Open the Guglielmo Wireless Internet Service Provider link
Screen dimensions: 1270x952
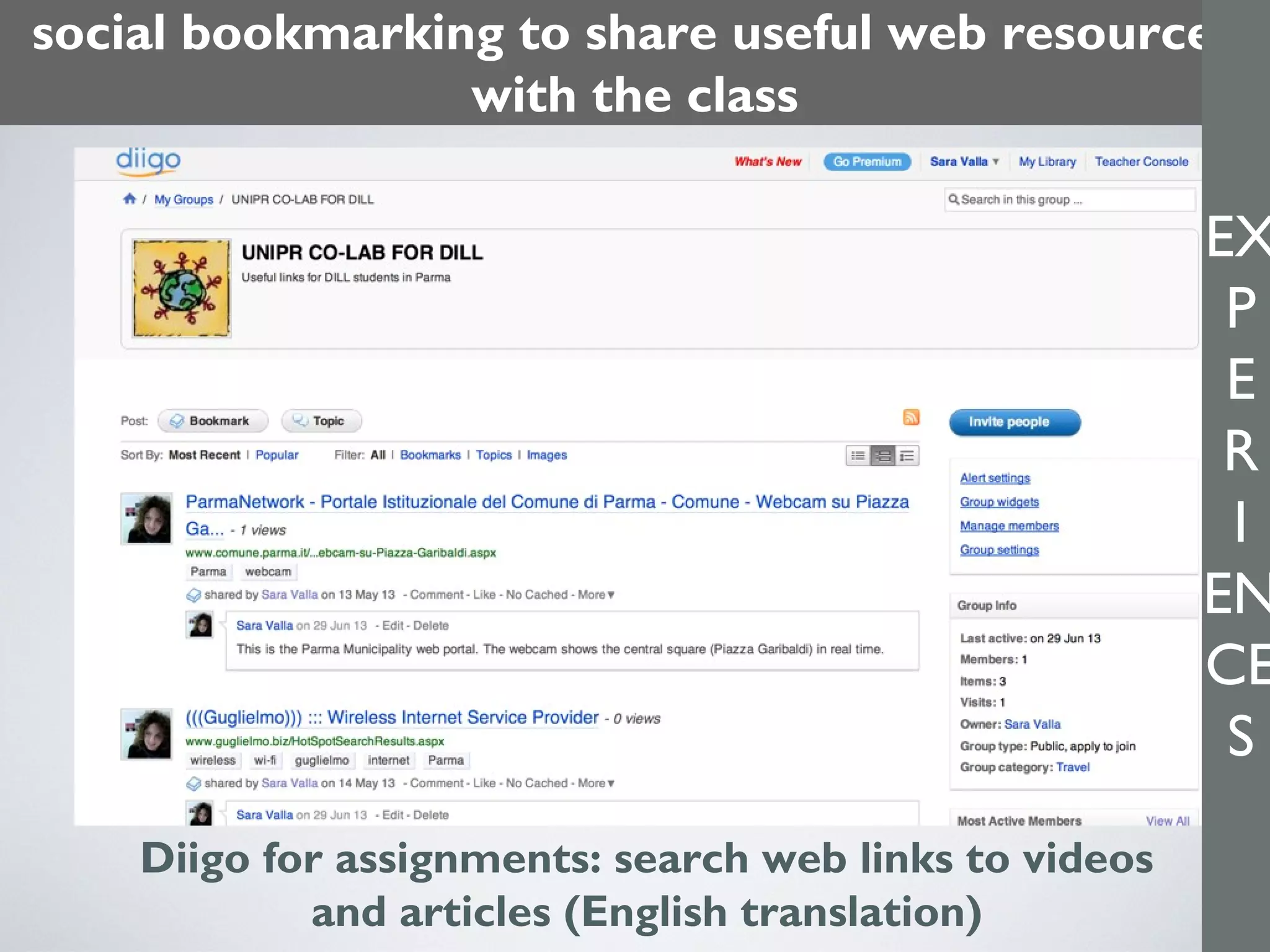392,717
